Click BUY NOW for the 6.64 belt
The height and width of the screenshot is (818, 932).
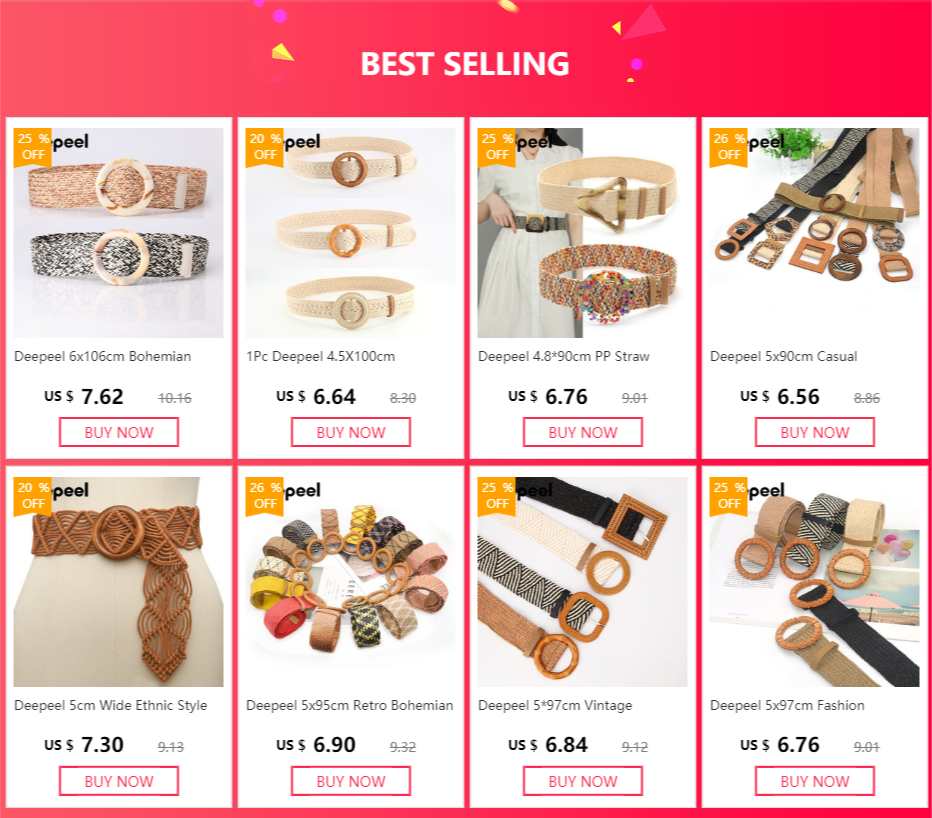pos(351,432)
